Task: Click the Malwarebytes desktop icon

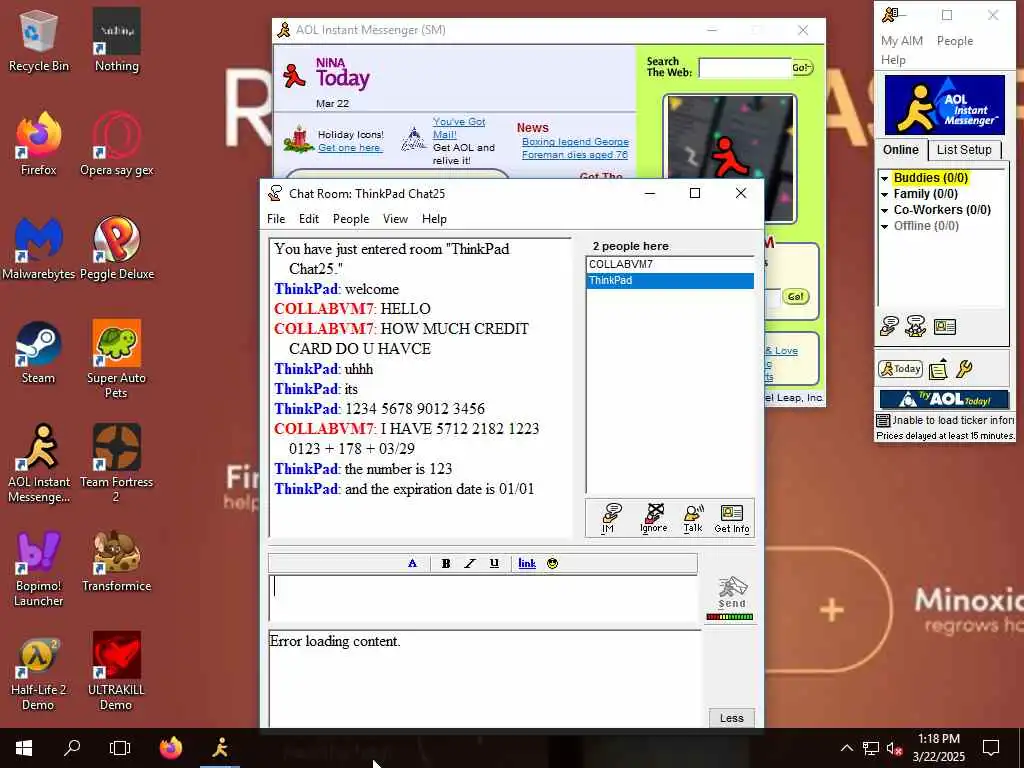Action: point(39,248)
